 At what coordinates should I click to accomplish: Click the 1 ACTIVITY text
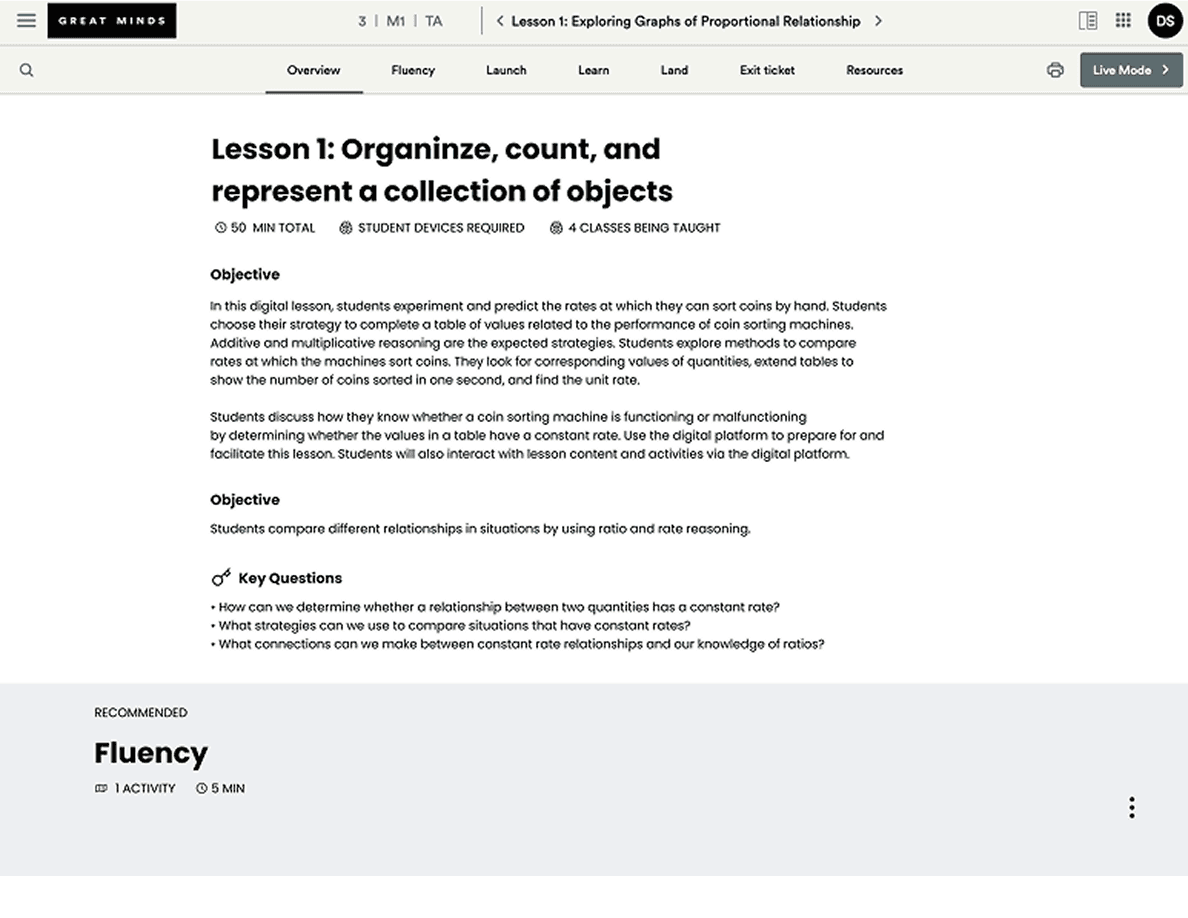click(145, 788)
